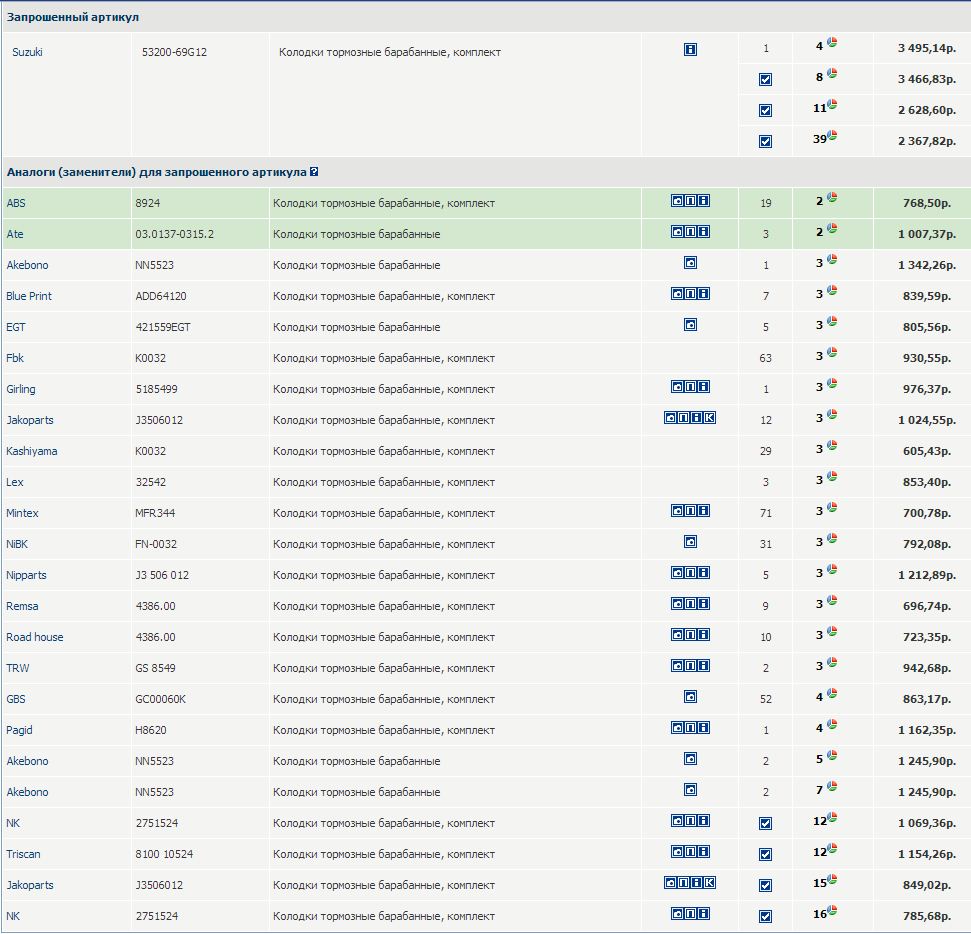
Task: Click the middle П icon in the Mintex row
Action: click(x=690, y=511)
